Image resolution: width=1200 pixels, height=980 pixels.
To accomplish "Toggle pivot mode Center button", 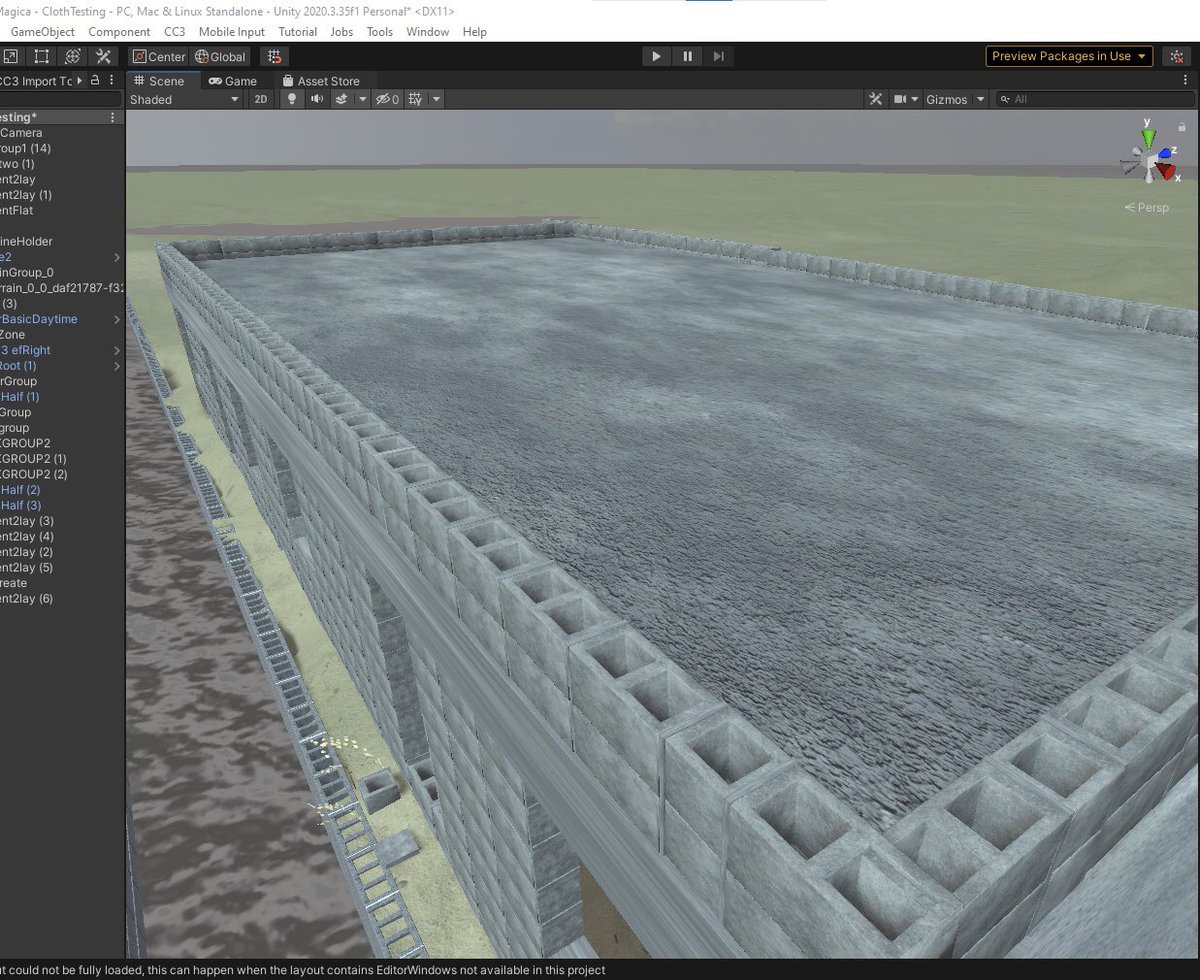I will [x=159, y=57].
